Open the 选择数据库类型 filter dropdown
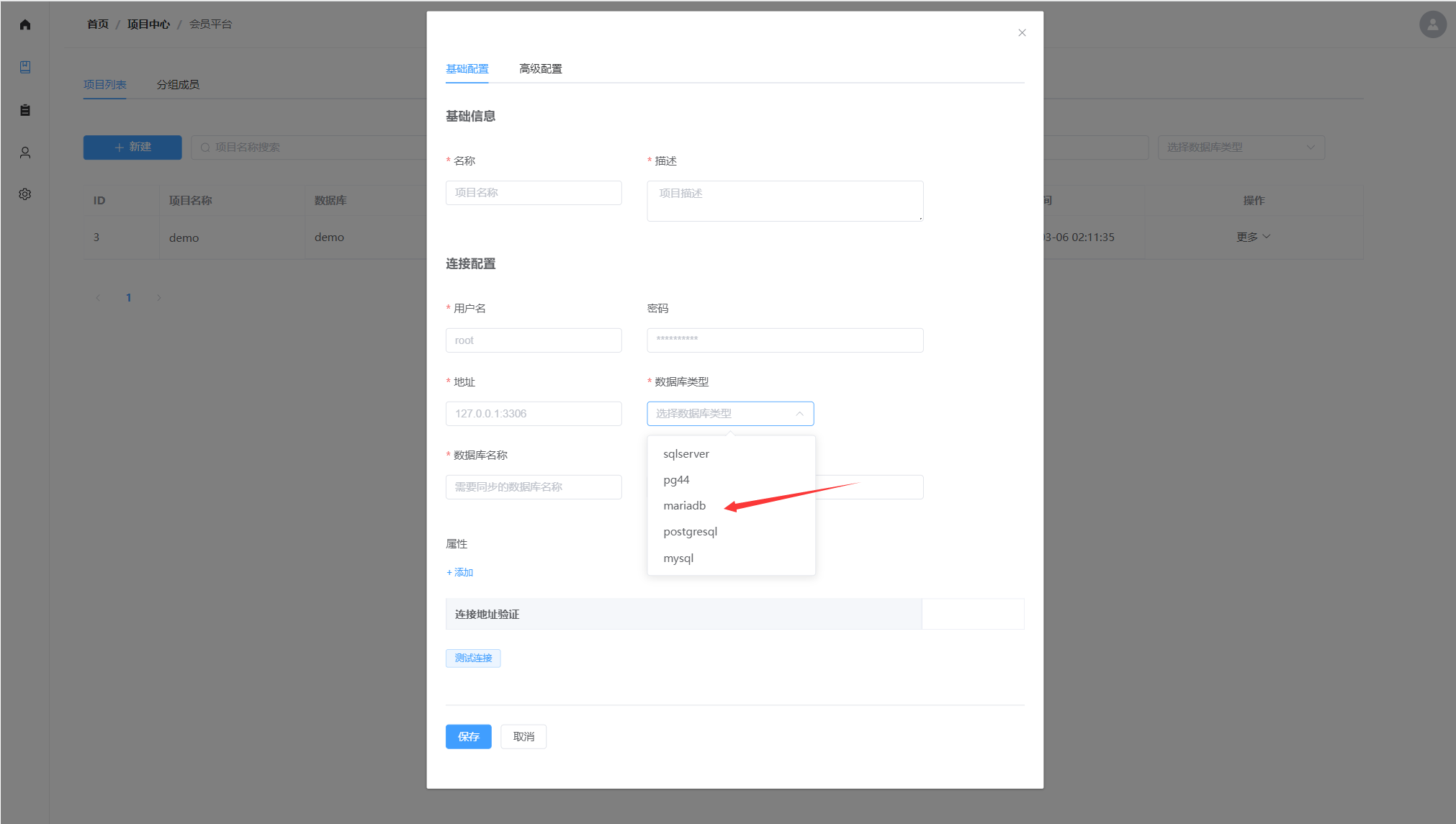 click(1240, 147)
